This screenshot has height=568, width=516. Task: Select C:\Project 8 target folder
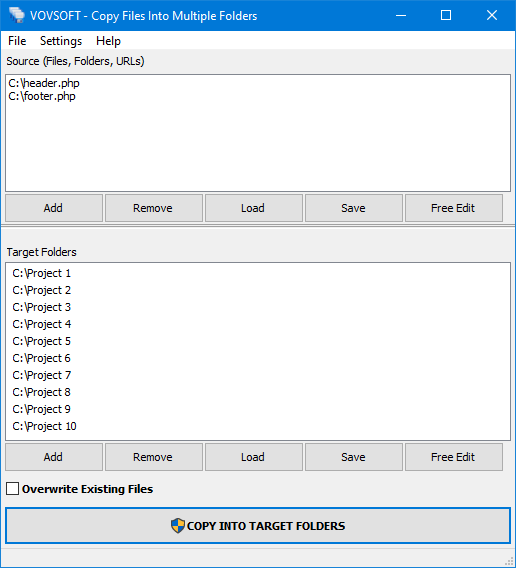41,392
